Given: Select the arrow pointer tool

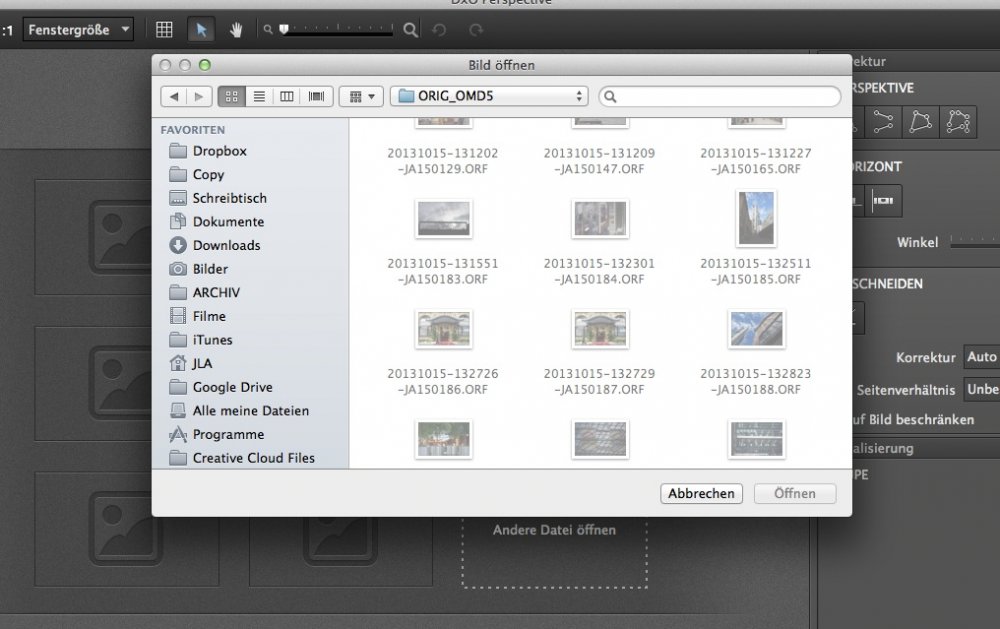Looking at the screenshot, I should tap(201, 30).
